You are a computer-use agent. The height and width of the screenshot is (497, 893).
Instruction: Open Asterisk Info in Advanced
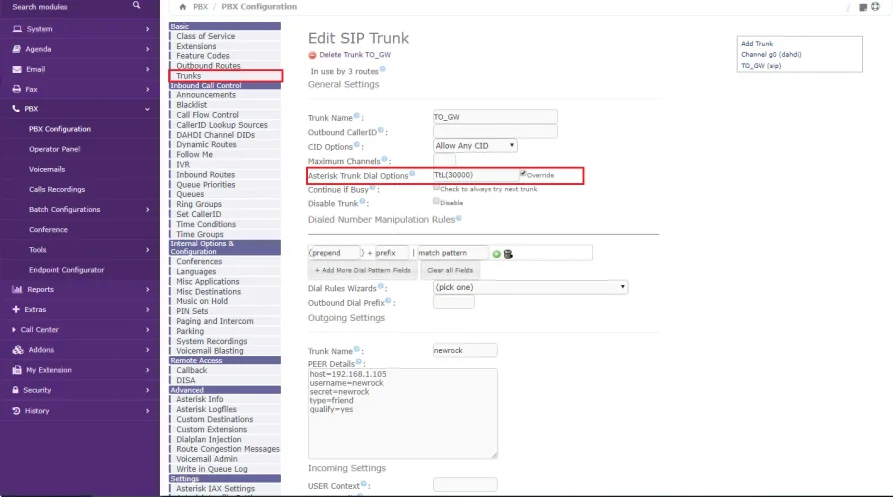(199, 399)
